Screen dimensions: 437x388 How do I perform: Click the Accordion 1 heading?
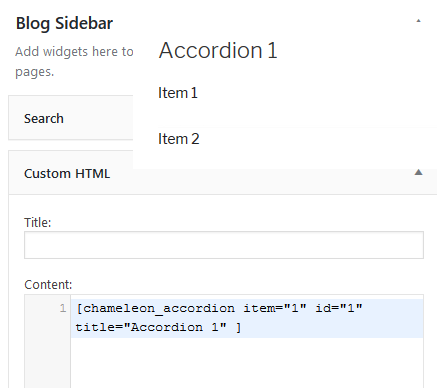click(218, 51)
